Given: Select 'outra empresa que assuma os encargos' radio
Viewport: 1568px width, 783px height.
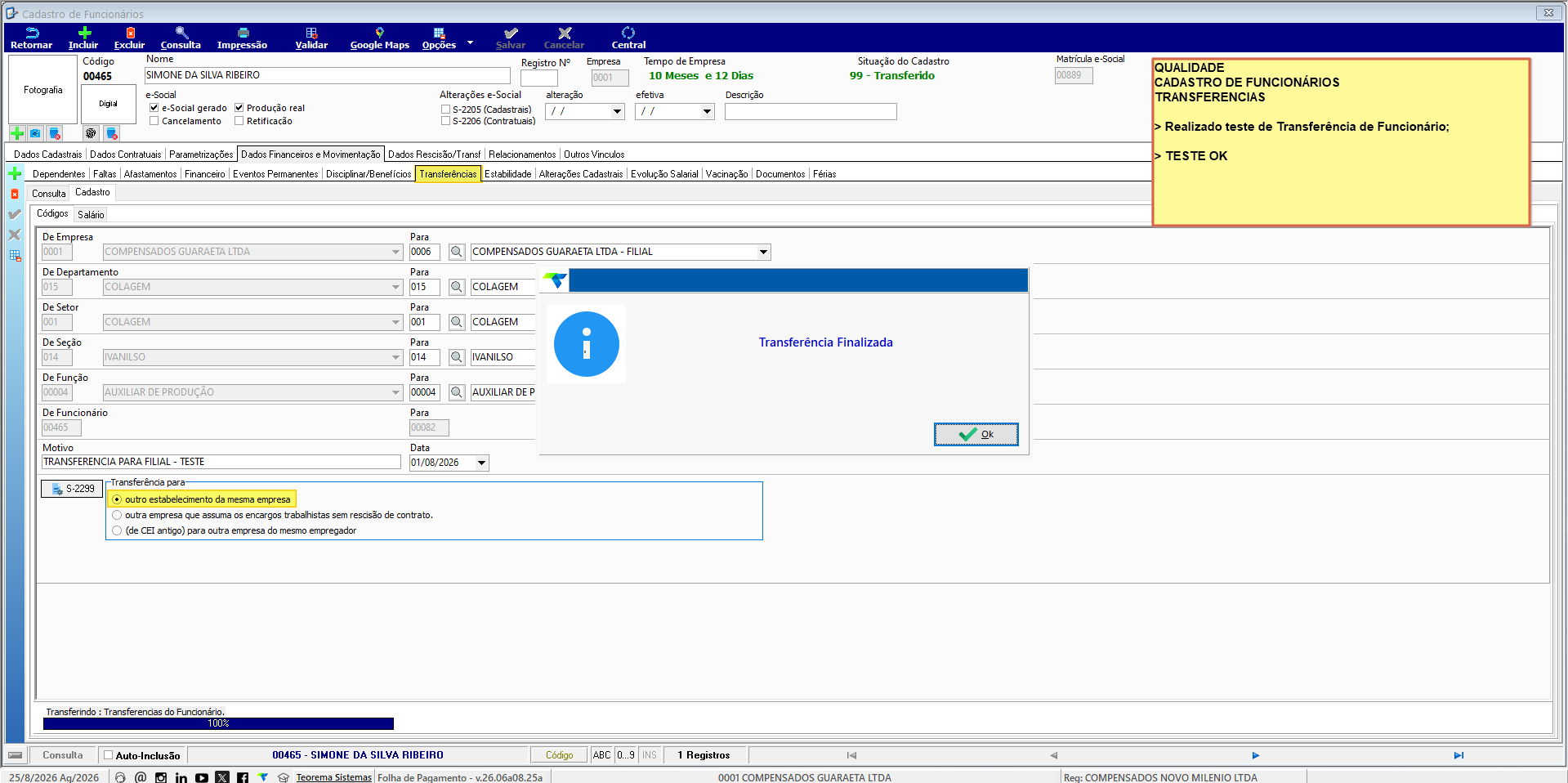Looking at the screenshot, I should click(117, 515).
